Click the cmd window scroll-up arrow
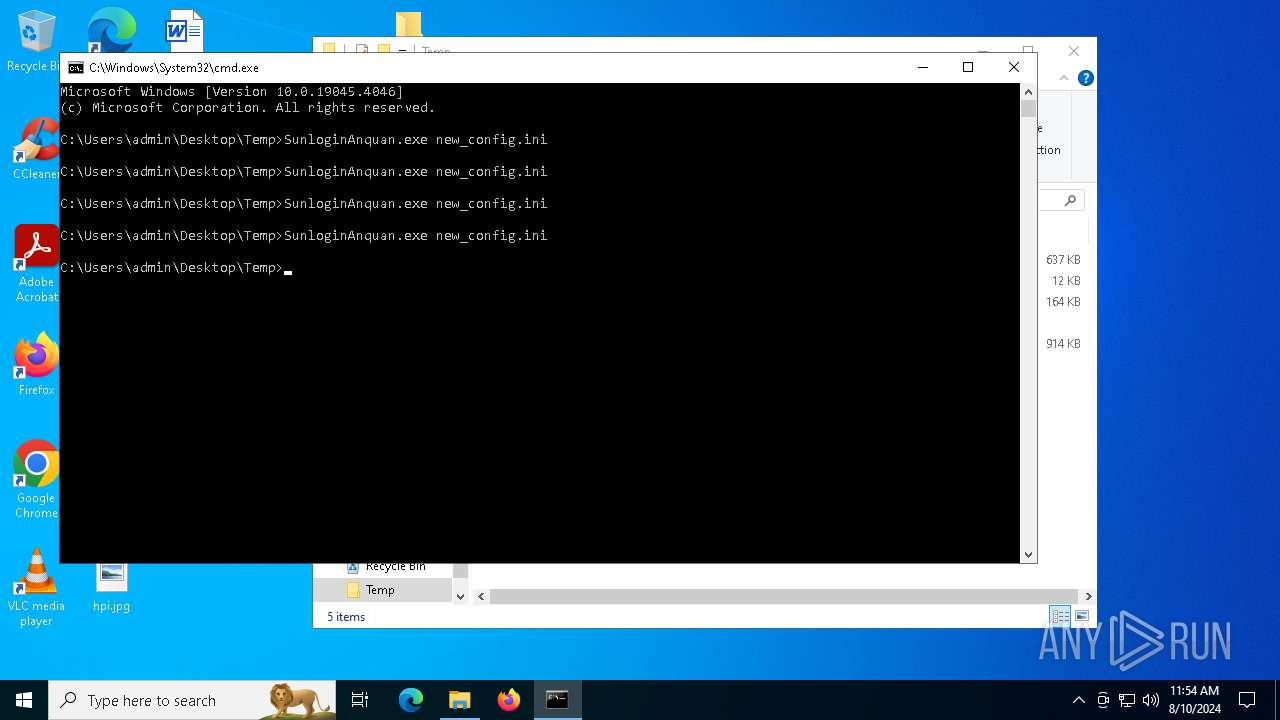This screenshot has height=720, width=1280. point(1028,91)
